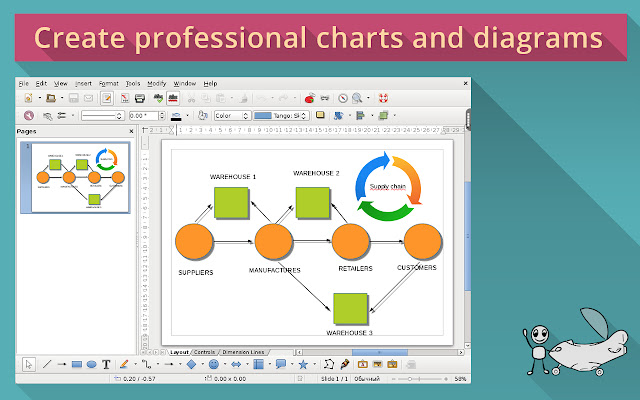Select the Basic Shapes diamond tool
The width and height of the screenshot is (640, 400).
pos(191,364)
